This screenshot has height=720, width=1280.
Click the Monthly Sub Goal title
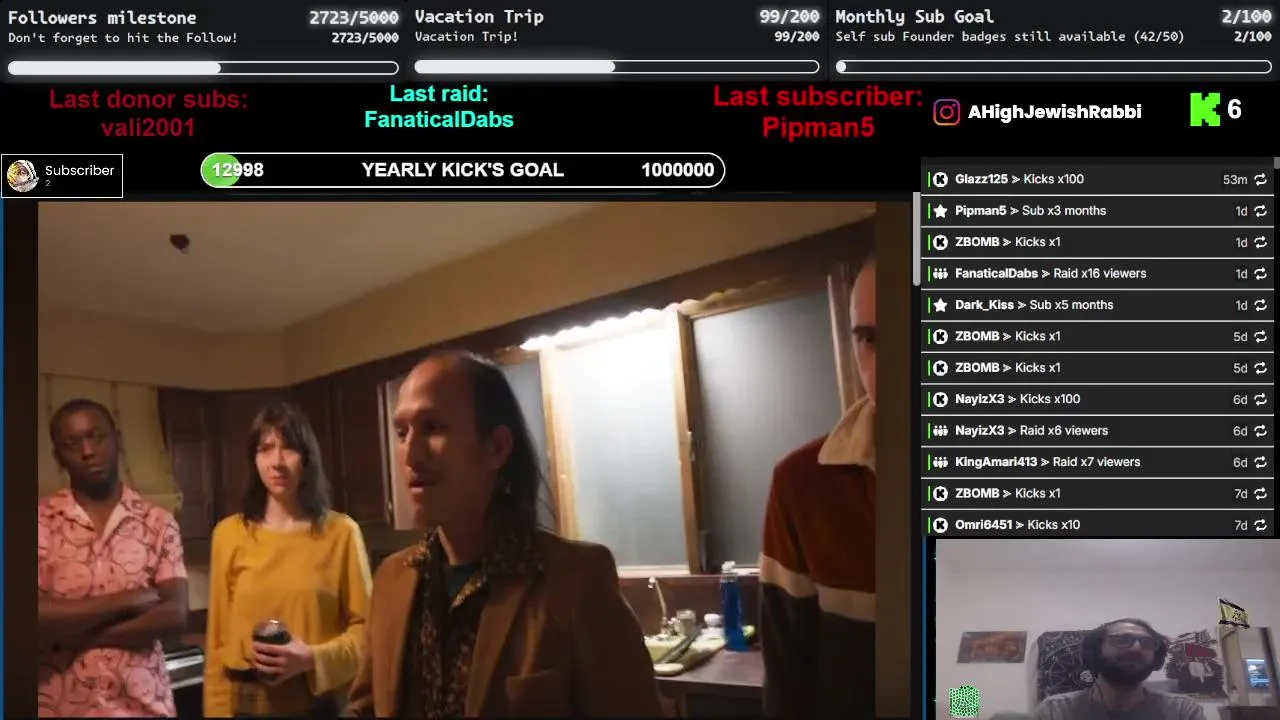914,17
